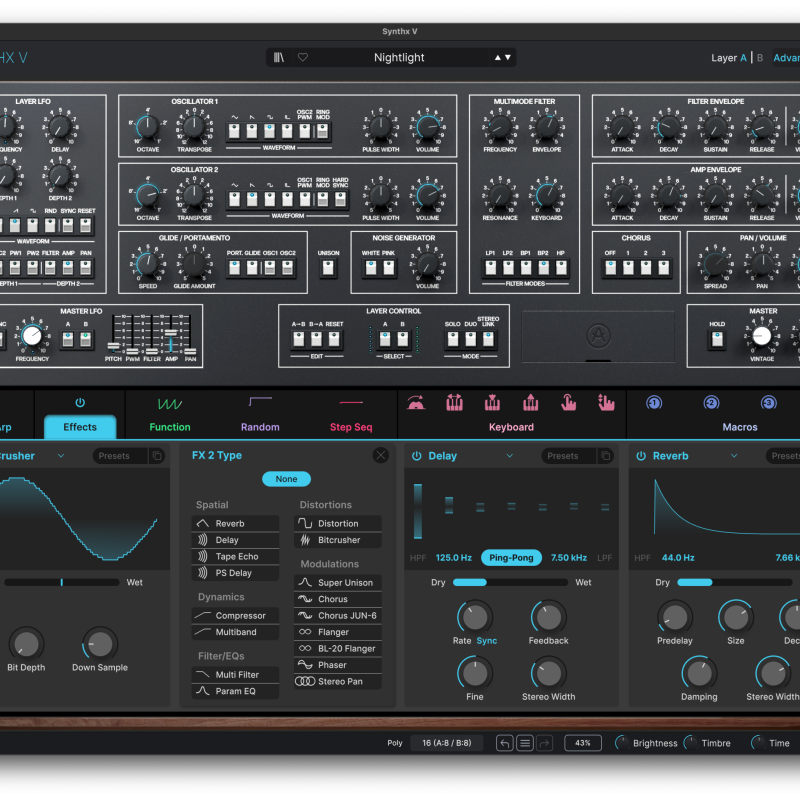
Task: Open the Macros tab
Action: pos(740,427)
